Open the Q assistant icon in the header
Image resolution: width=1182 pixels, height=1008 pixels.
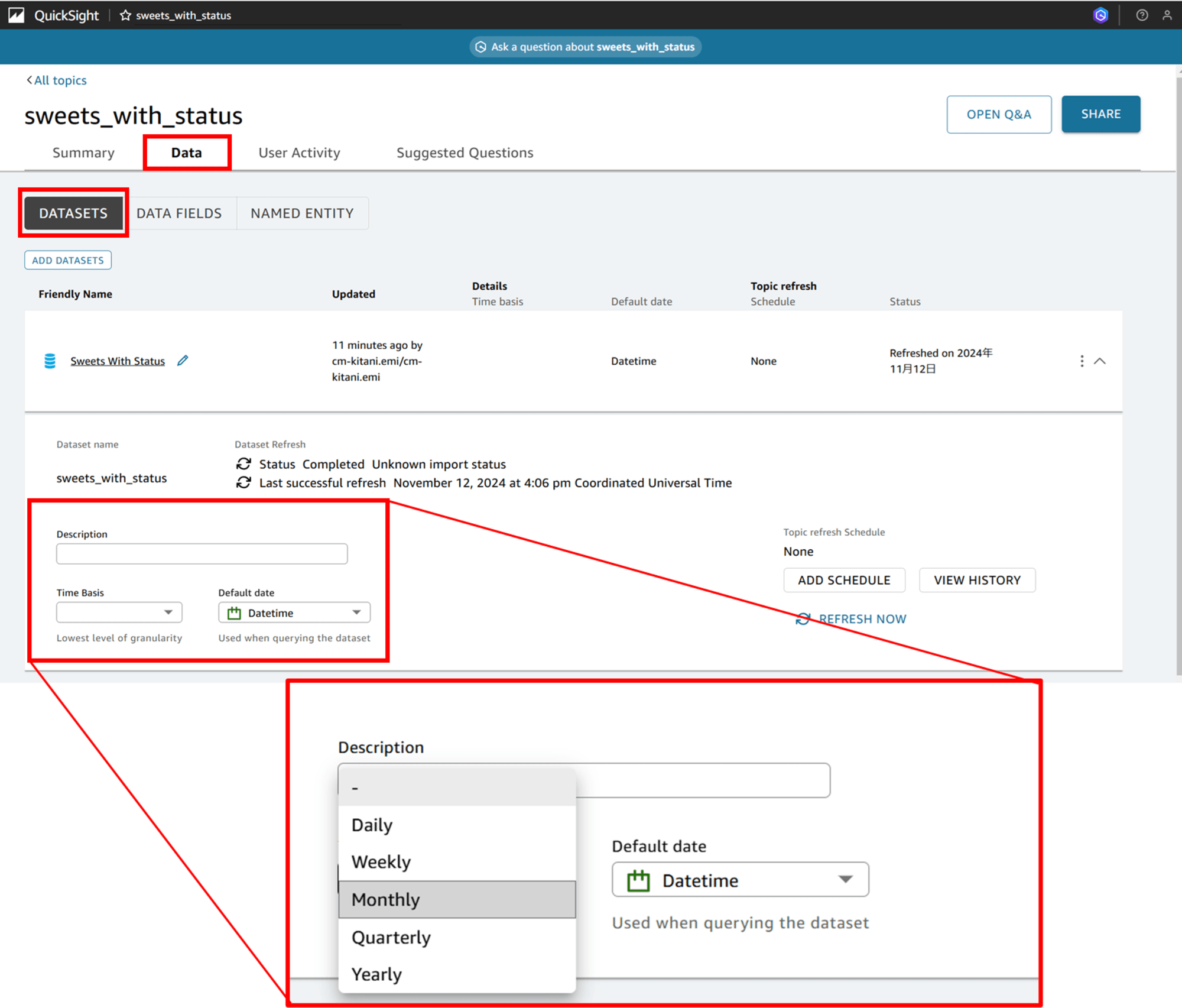(x=1100, y=15)
